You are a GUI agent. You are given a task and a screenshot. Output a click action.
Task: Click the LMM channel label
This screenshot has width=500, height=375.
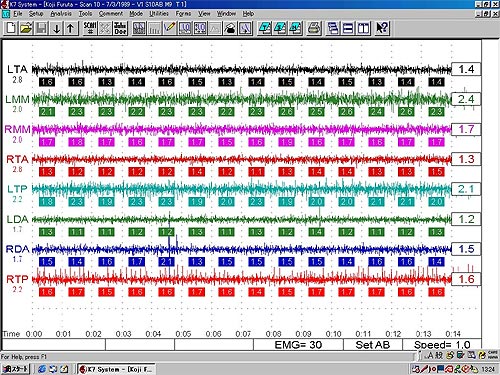17,99
